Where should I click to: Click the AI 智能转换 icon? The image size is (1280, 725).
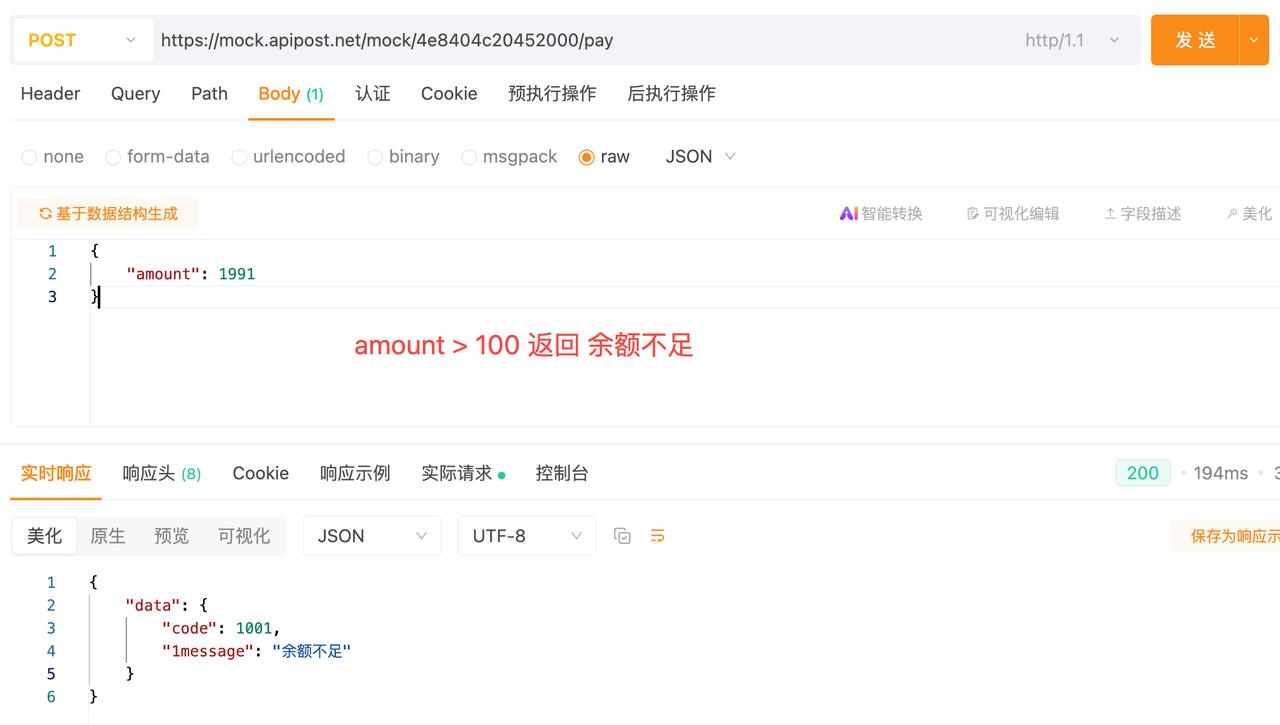(849, 213)
